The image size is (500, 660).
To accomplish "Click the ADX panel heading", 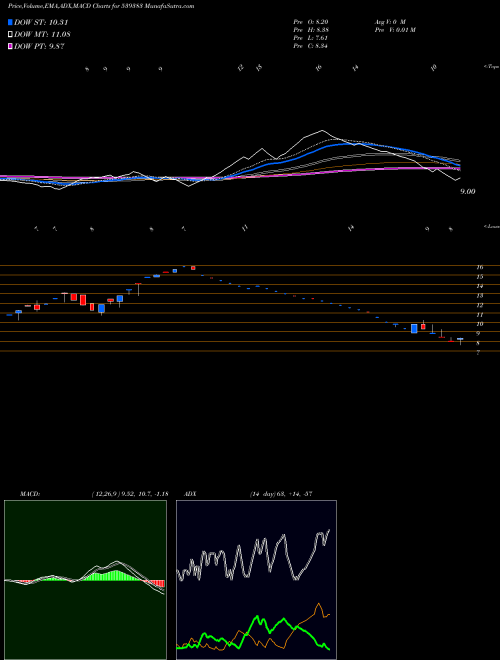I will point(190,494).
